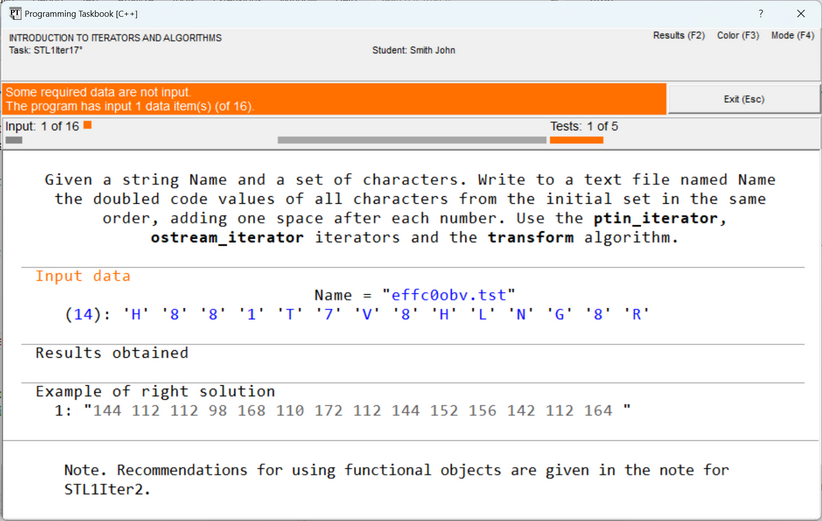Click the orange error message banner
Viewport: 822px width, 521px height.
[334, 98]
